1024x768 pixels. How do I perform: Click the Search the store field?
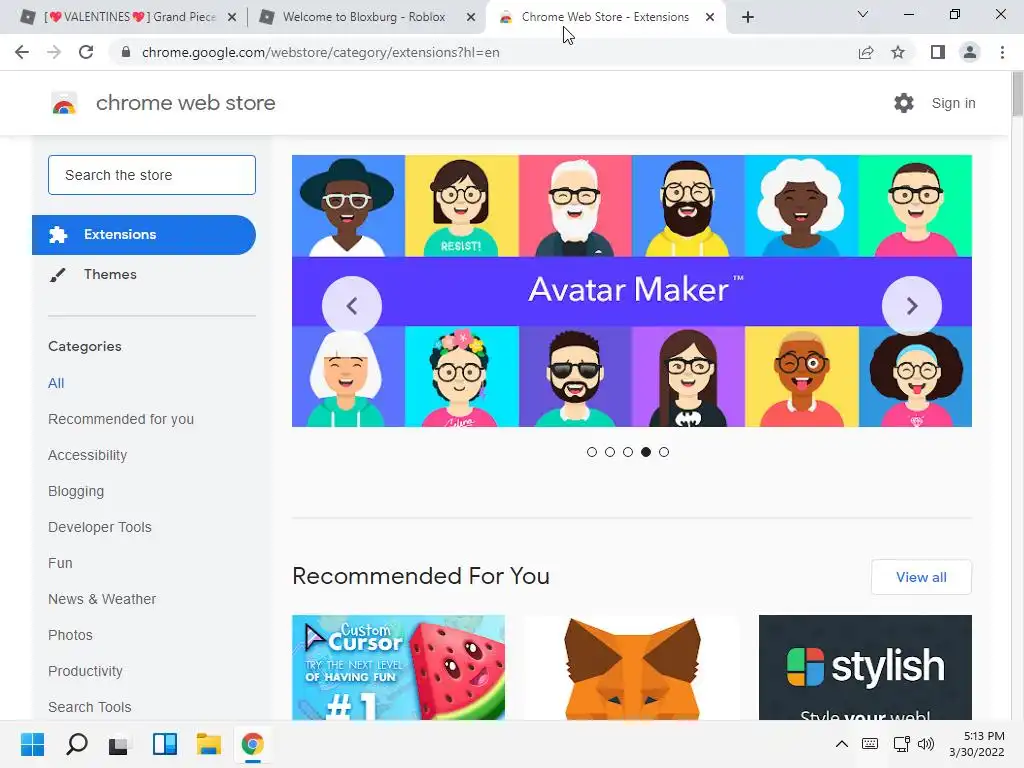[152, 175]
